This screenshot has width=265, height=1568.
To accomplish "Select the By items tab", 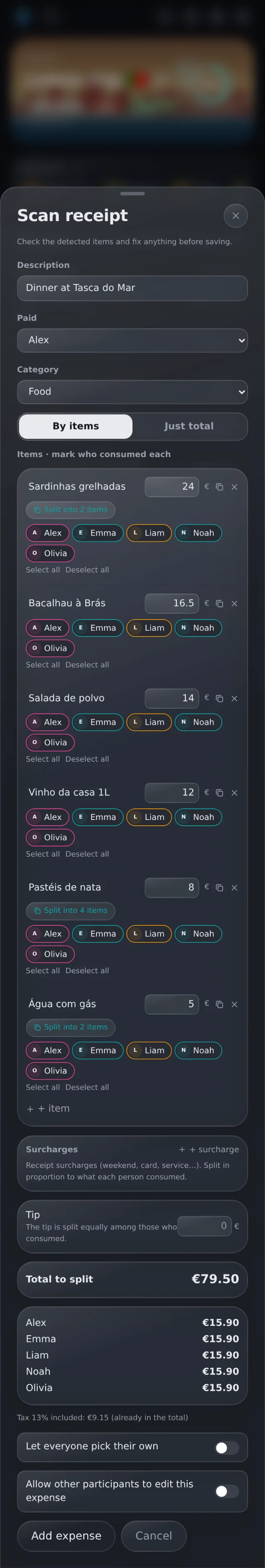I will pyautogui.click(x=75, y=426).
